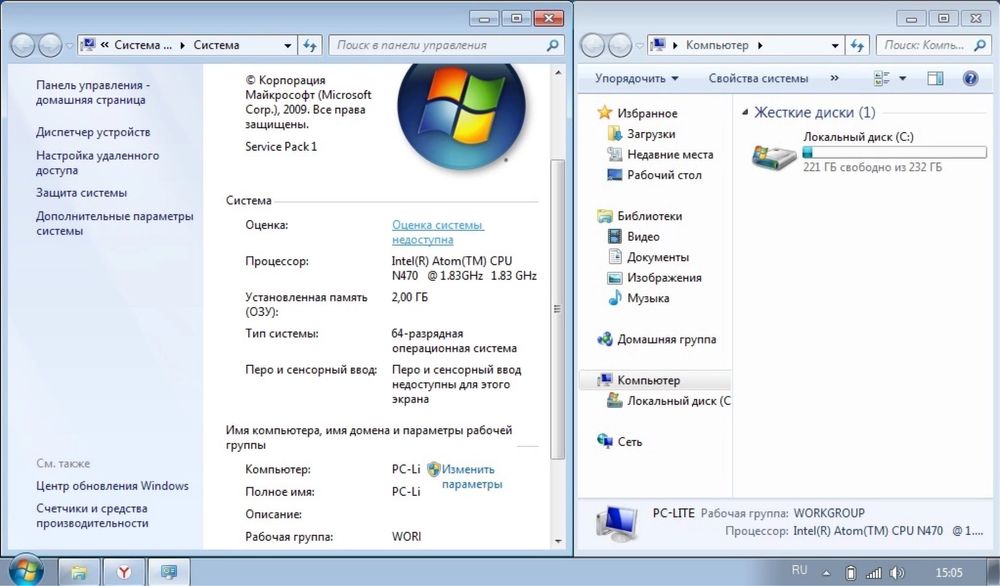
Task: Select Рабочий стол in favorites
Action: (x=654, y=175)
